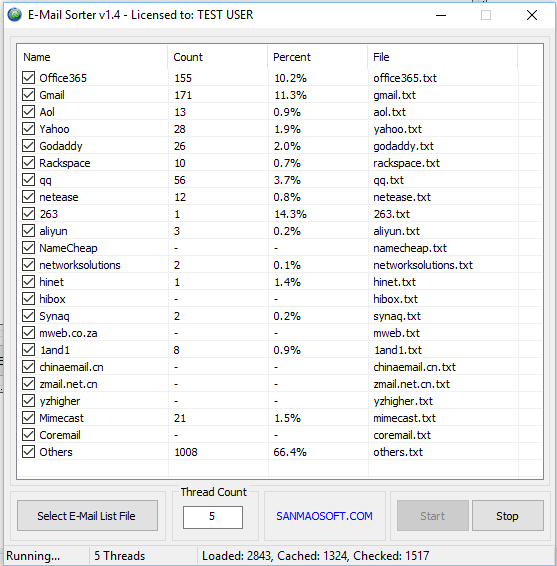Minimize the E-Mail Sorter window
Viewport: 557px width, 566px height.
click(x=441, y=15)
